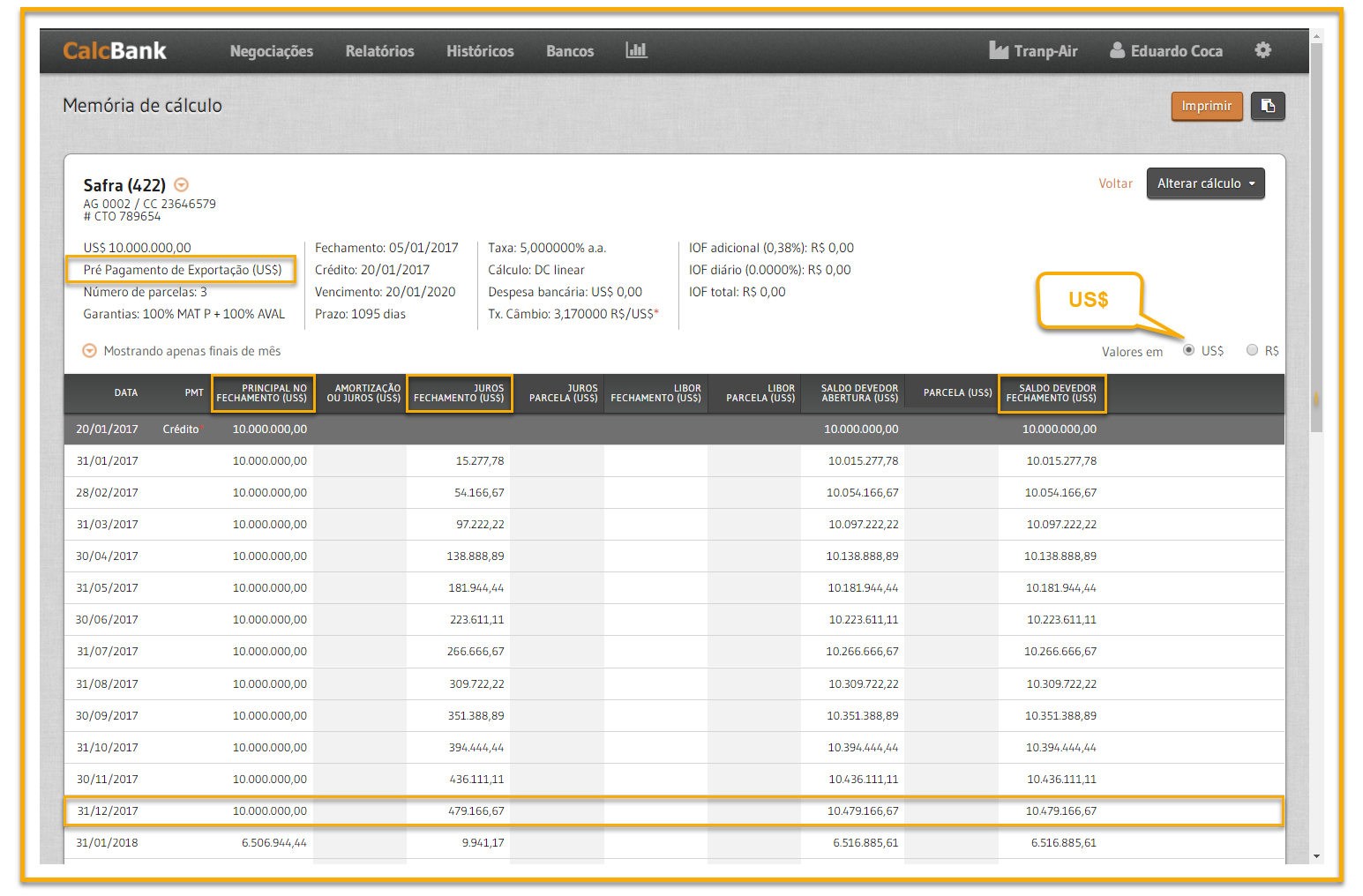Click the juros value 181.944,44
This screenshot has height=896, width=1363.
[476, 588]
